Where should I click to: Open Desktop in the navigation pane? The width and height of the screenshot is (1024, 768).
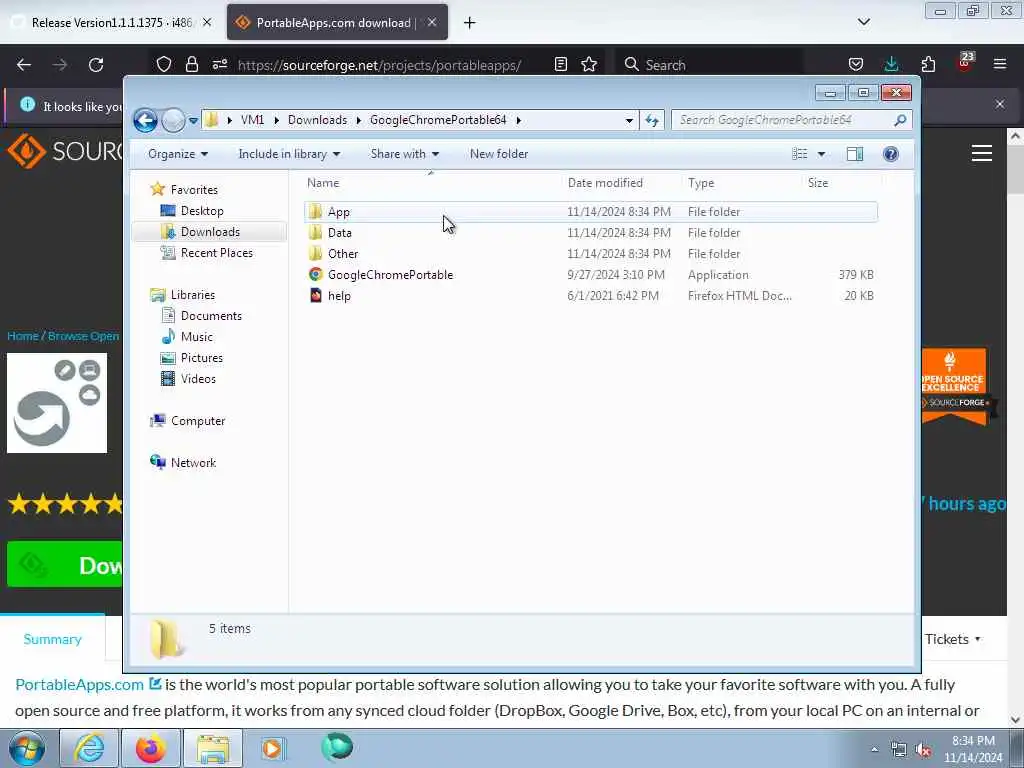pyautogui.click(x=202, y=211)
